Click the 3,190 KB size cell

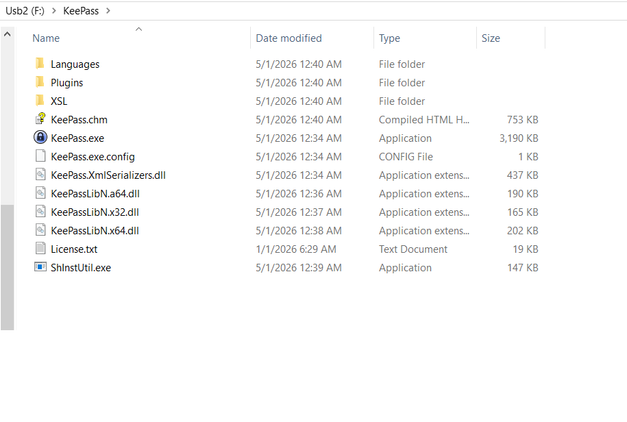(519, 138)
